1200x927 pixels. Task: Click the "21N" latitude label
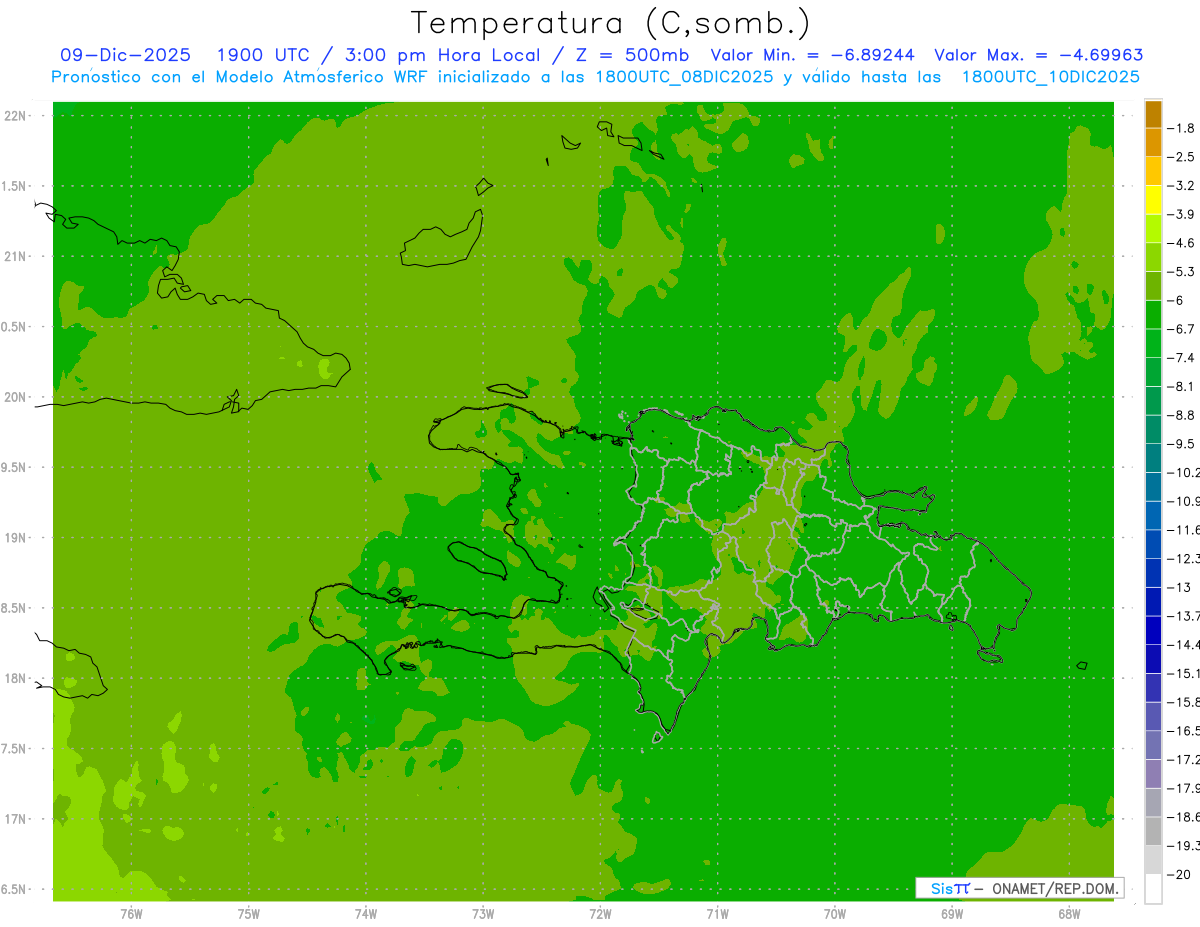point(15,256)
